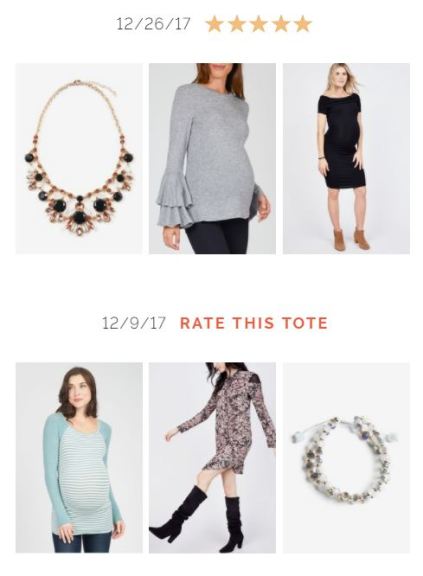Open the Rate This Tote link
The height and width of the screenshot is (576, 423).
(x=253, y=323)
